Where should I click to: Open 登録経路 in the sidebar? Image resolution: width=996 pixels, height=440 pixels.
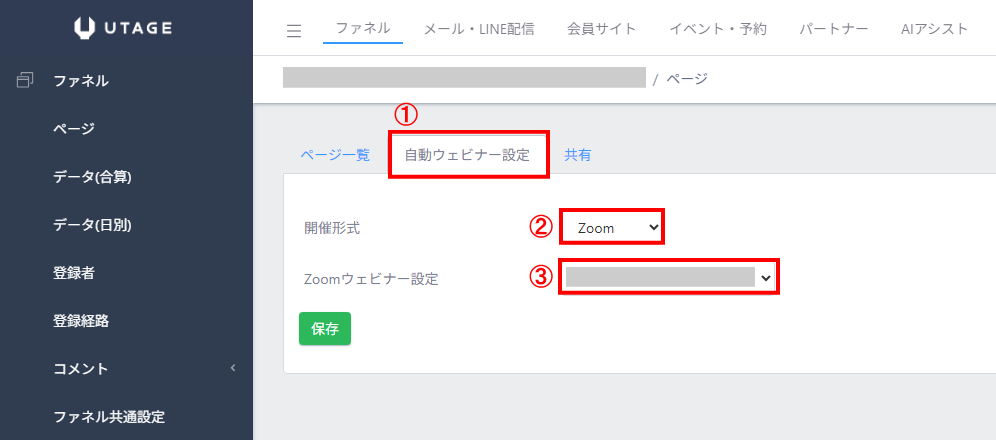(81, 321)
